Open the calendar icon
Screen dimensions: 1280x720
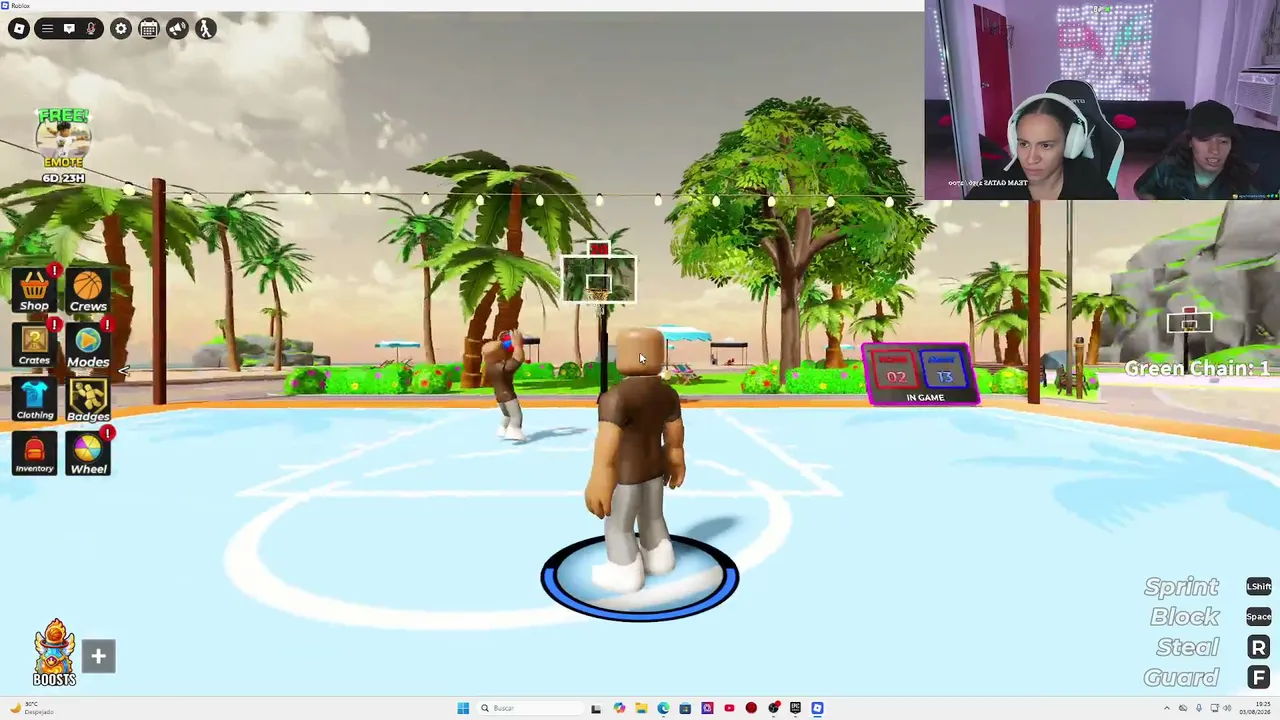pyautogui.click(x=149, y=28)
